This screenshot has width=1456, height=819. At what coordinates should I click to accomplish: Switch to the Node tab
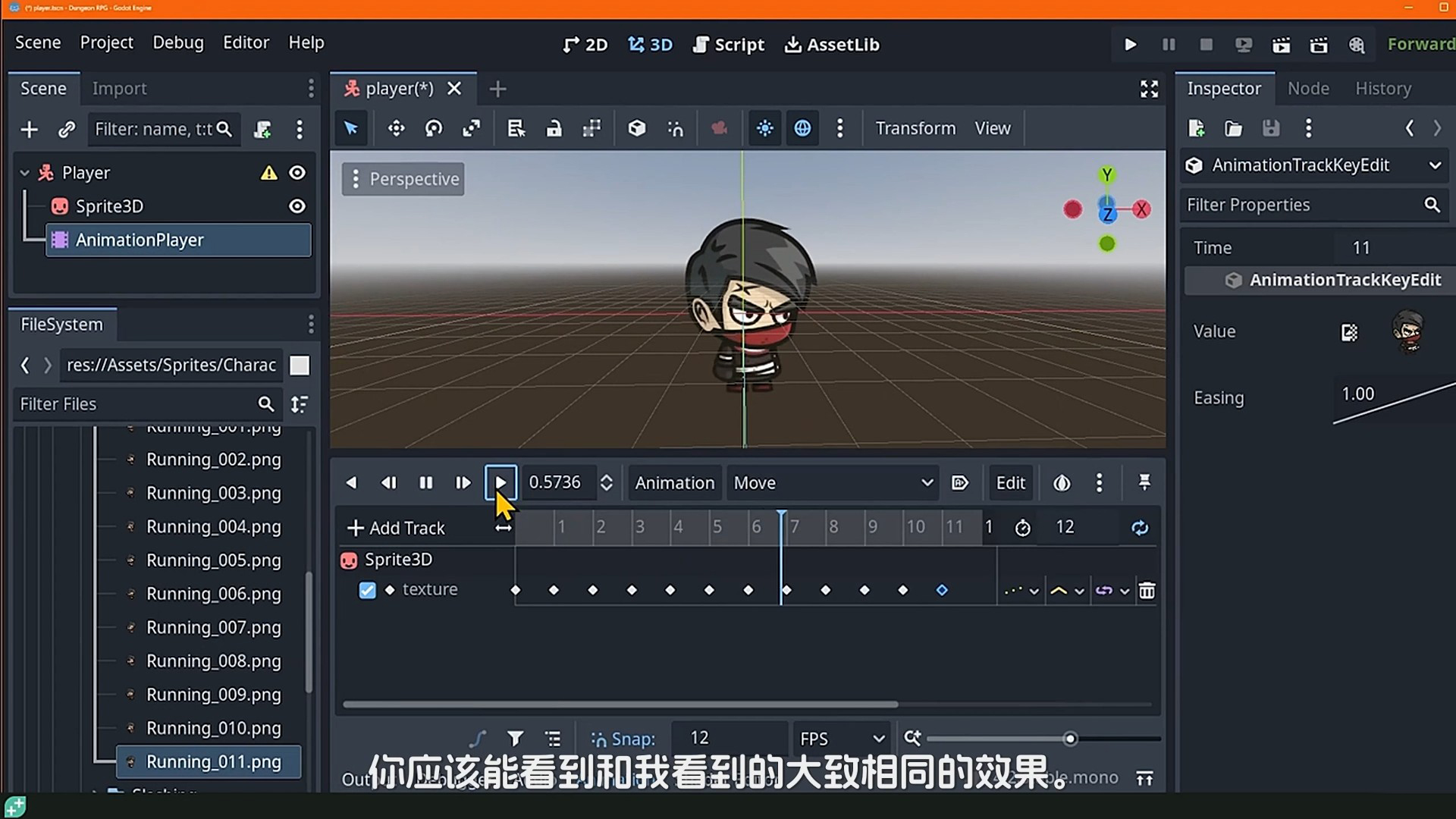click(1307, 89)
